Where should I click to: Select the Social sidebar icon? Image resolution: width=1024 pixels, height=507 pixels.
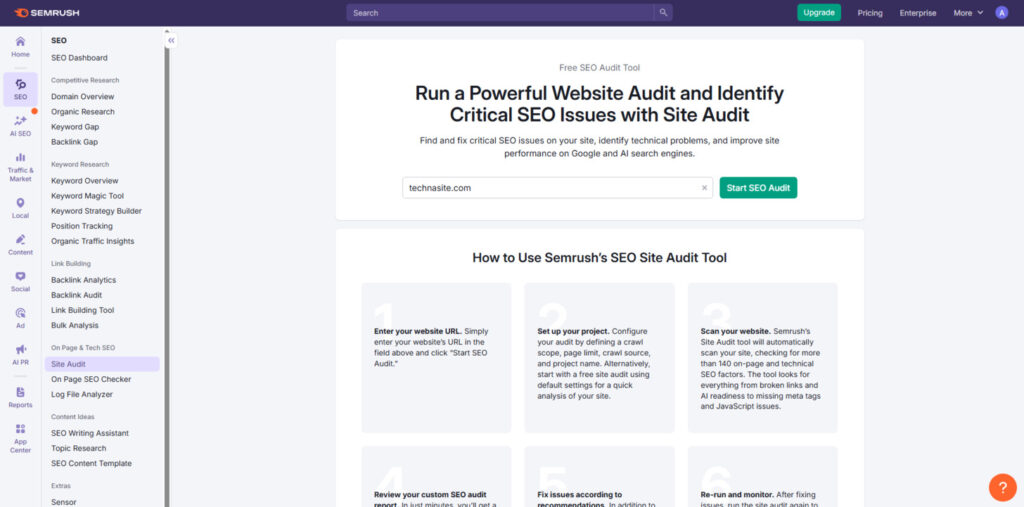tap(20, 277)
